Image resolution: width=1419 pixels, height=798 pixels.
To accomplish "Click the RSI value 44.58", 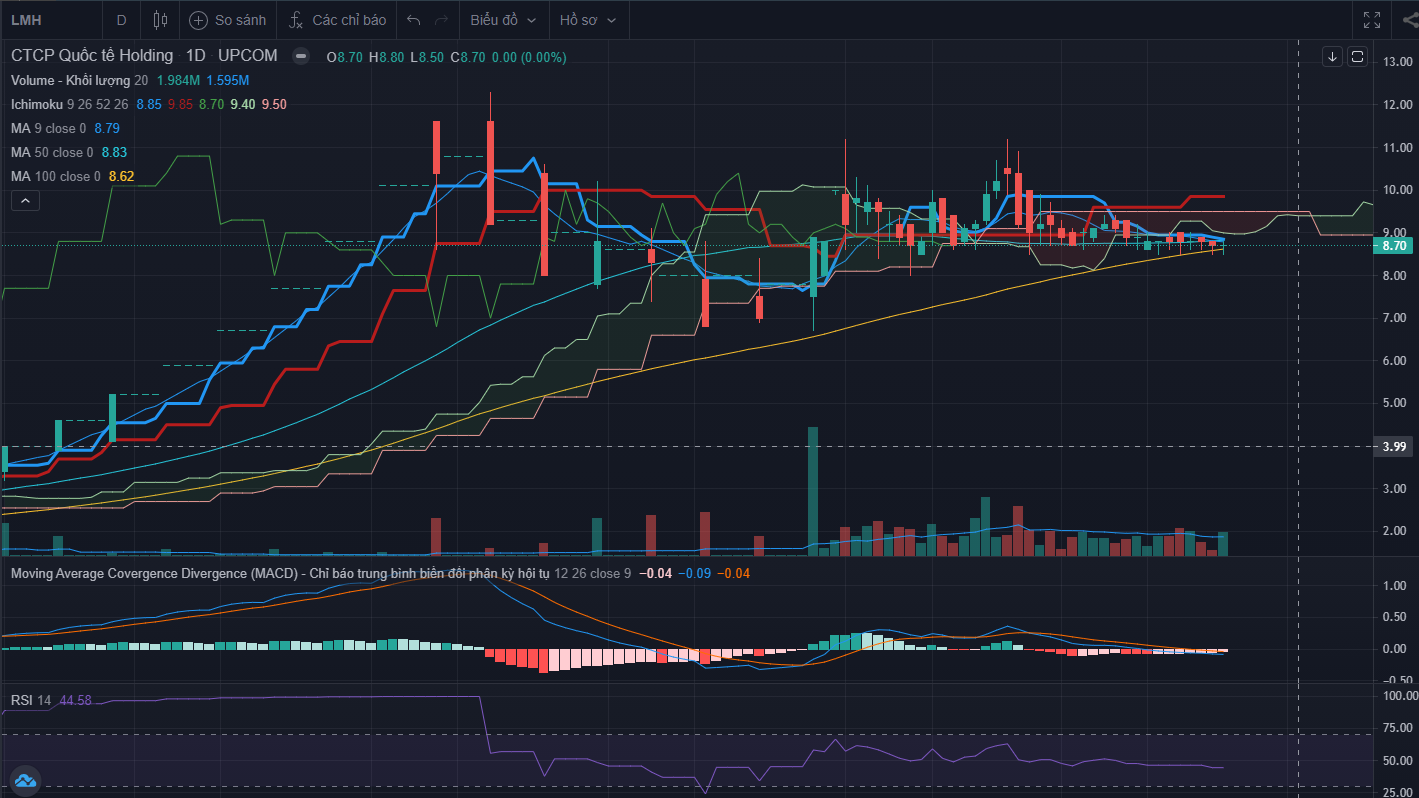I will coord(76,700).
